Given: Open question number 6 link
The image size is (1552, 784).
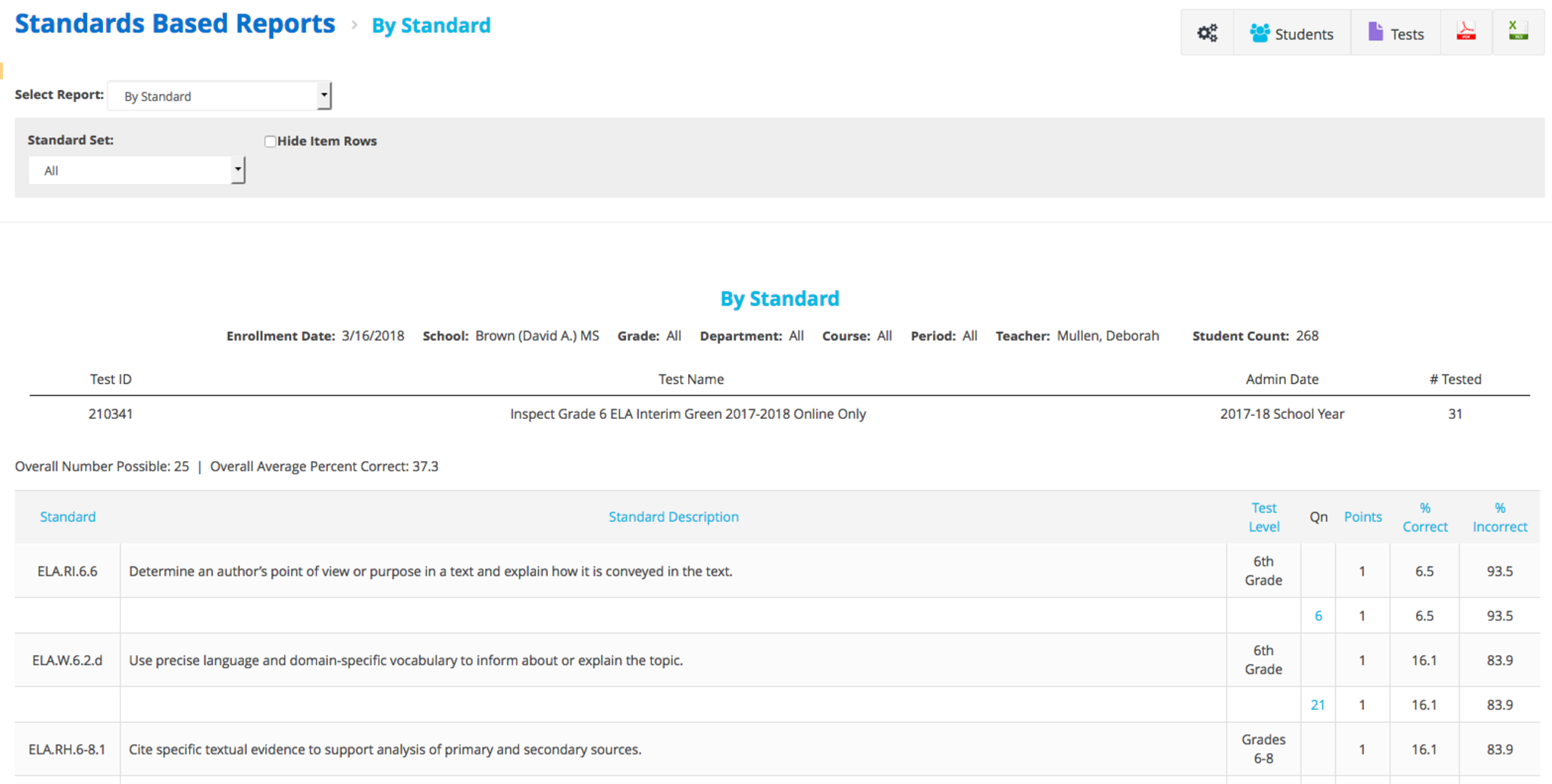Looking at the screenshot, I should (1318, 616).
